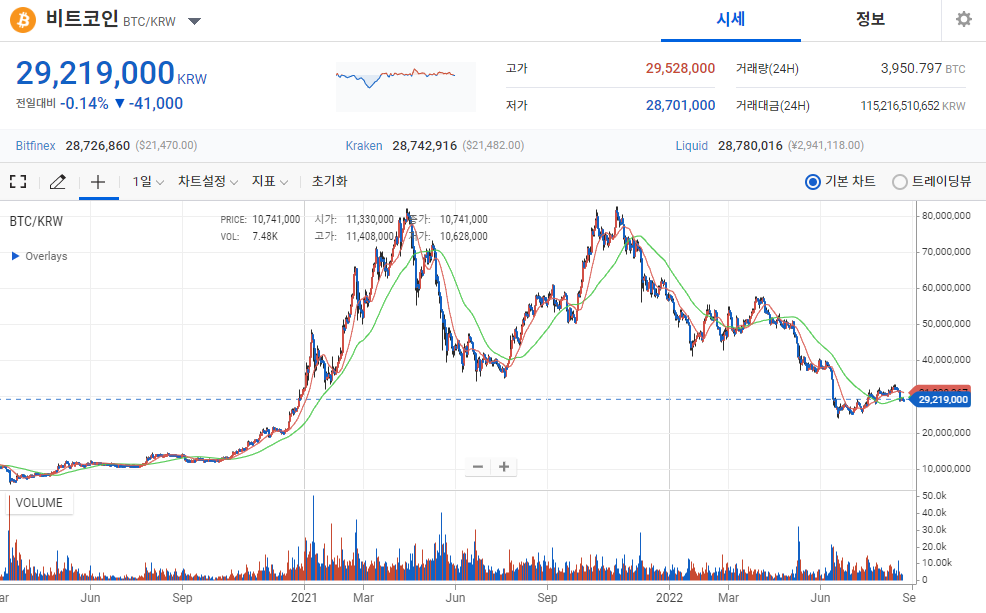Click the orange Bitcoin logo icon

pyautogui.click(x=23, y=20)
